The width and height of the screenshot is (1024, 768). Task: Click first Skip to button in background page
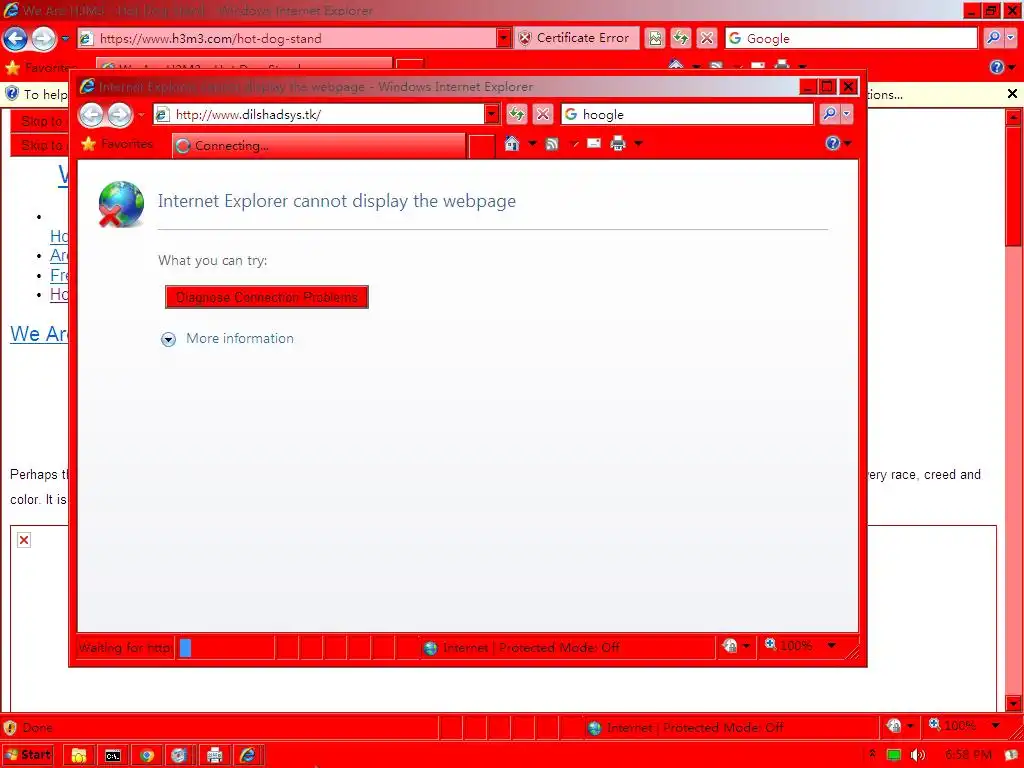click(x=40, y=121)
